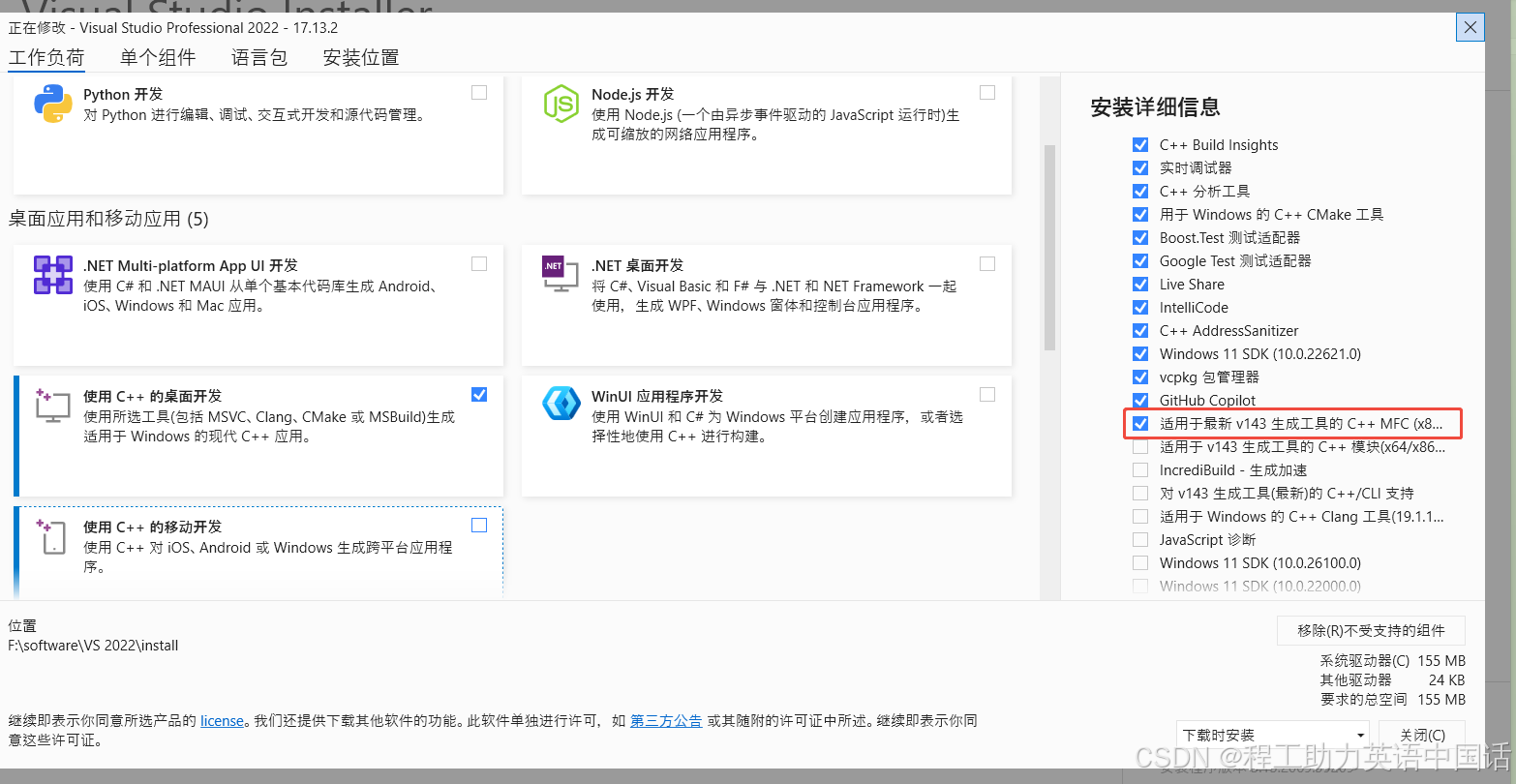Check the JavaScript 诊断 component
The width and height of the screenshot is (1516, 784).
(x=1140, y=539)
